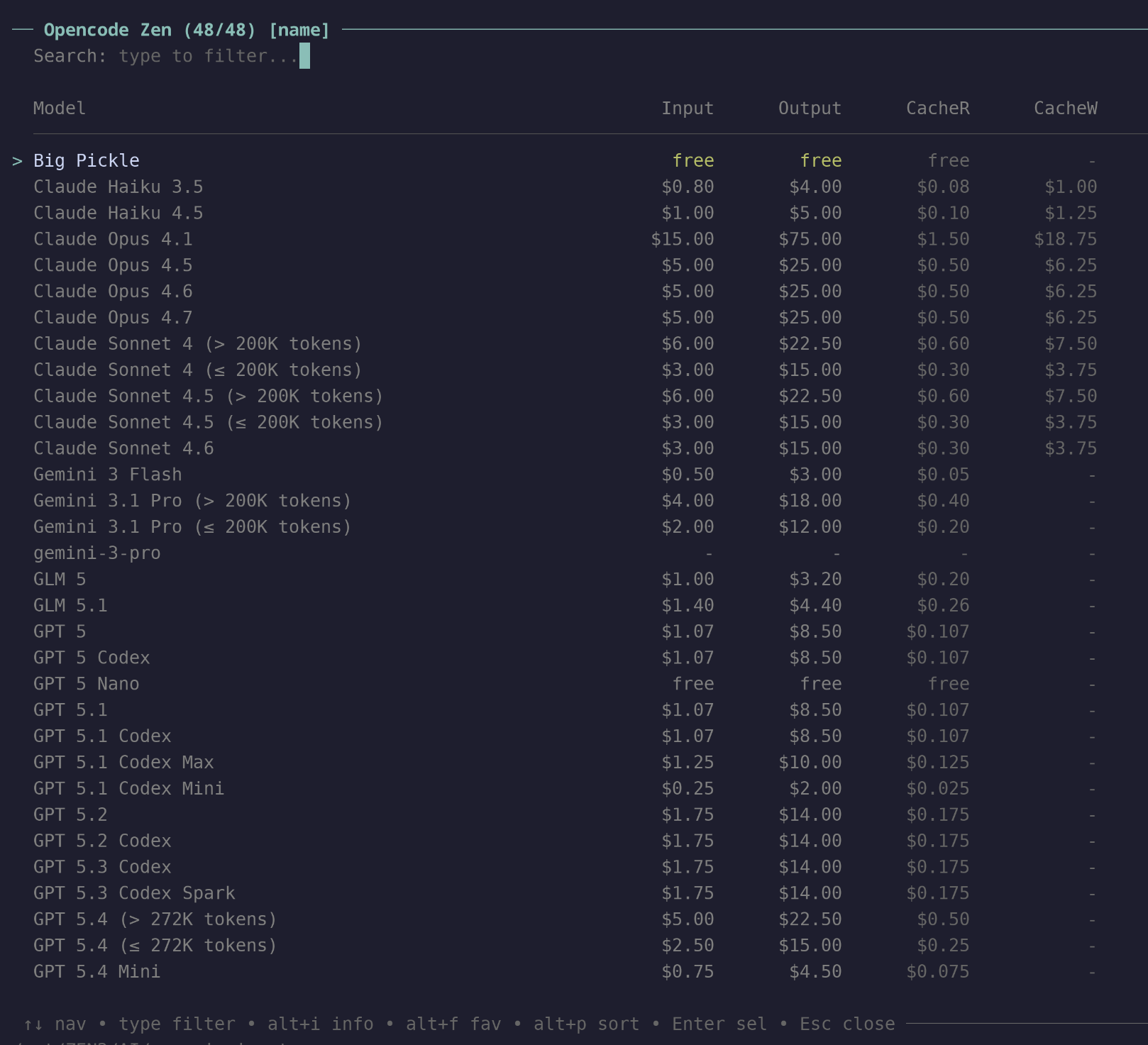This screenshot has height=1045, width=1148.
Task: Select the plain GPT 5.1 model row
Action: click(x=565, y=710)
